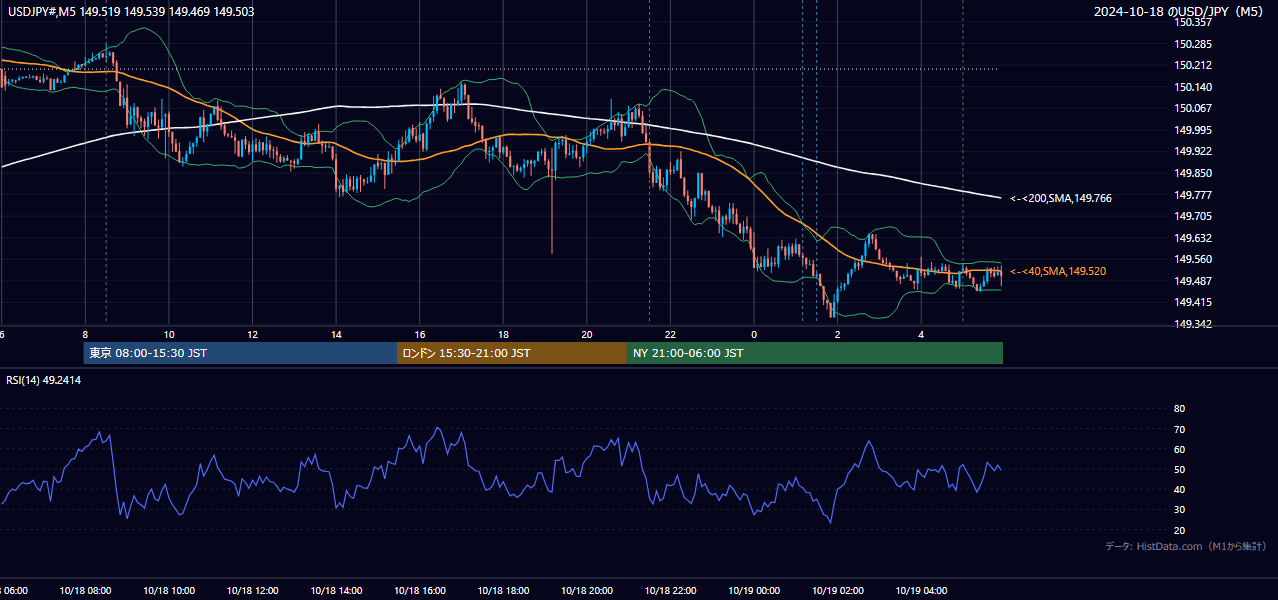Image resolution: width=1278 pixels, height=600 pixels.
Task: Click the 10/18 18:00 time axis label
Action: click(x=503, y=591)
